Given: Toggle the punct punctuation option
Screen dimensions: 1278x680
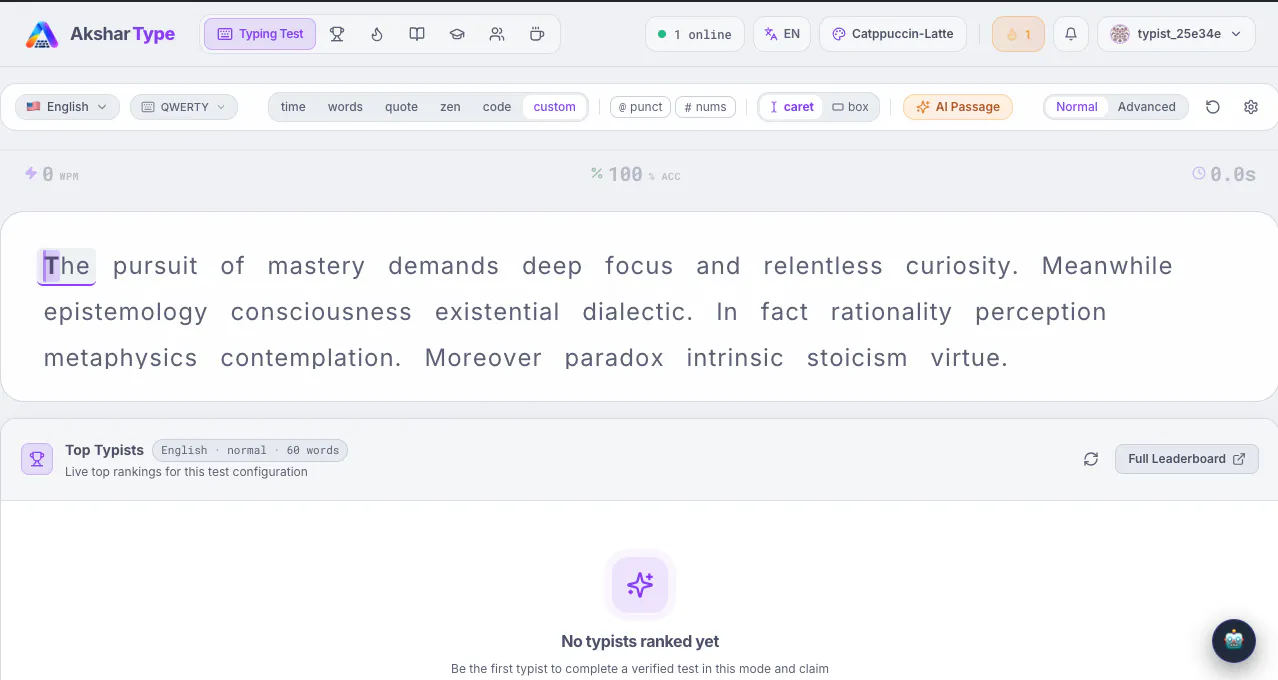Looking at the screenshot, I should pyautogui.click(x=640, y=107).
